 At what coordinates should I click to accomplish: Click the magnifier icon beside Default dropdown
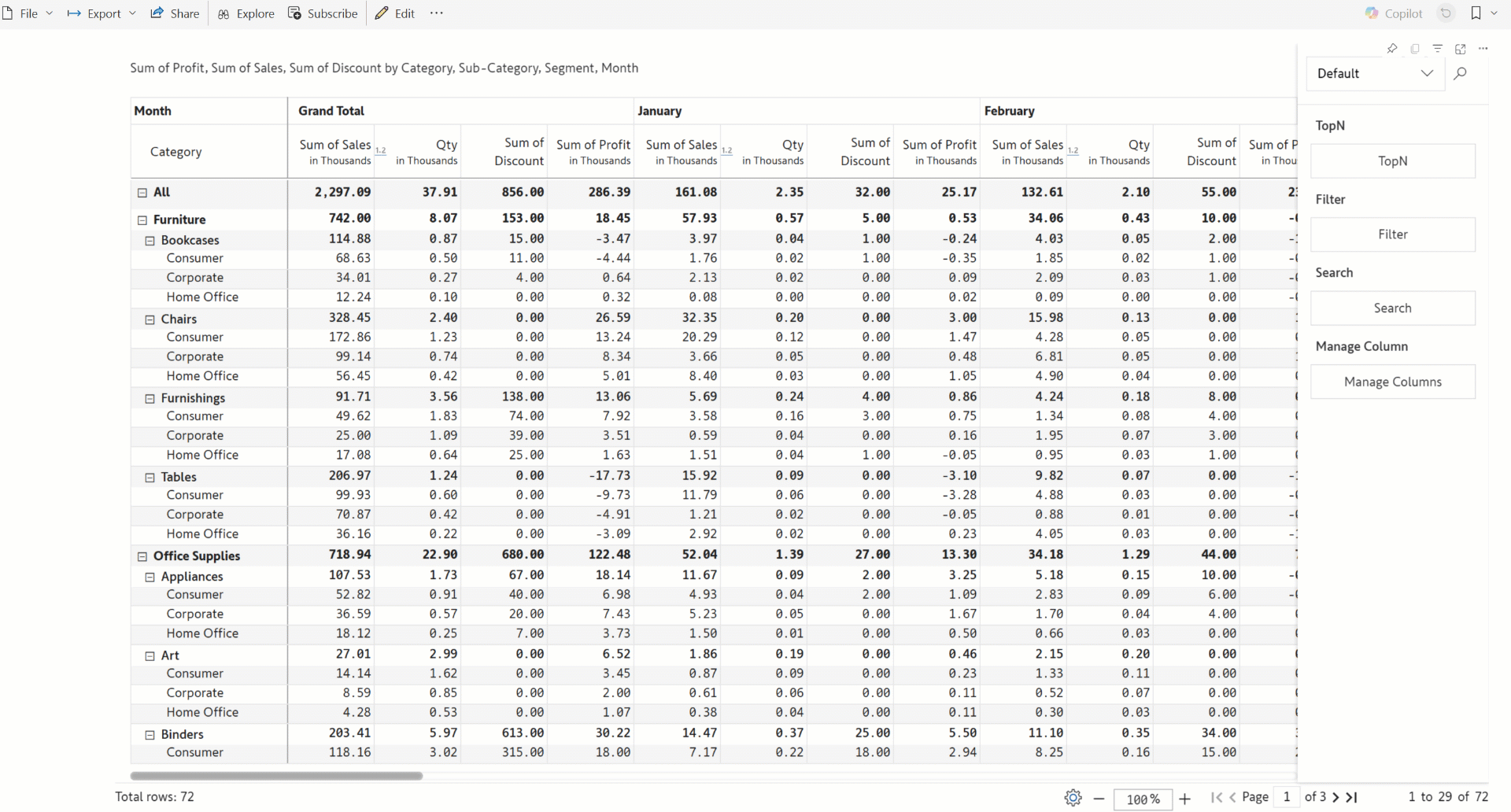click(x=1461, y=73)
